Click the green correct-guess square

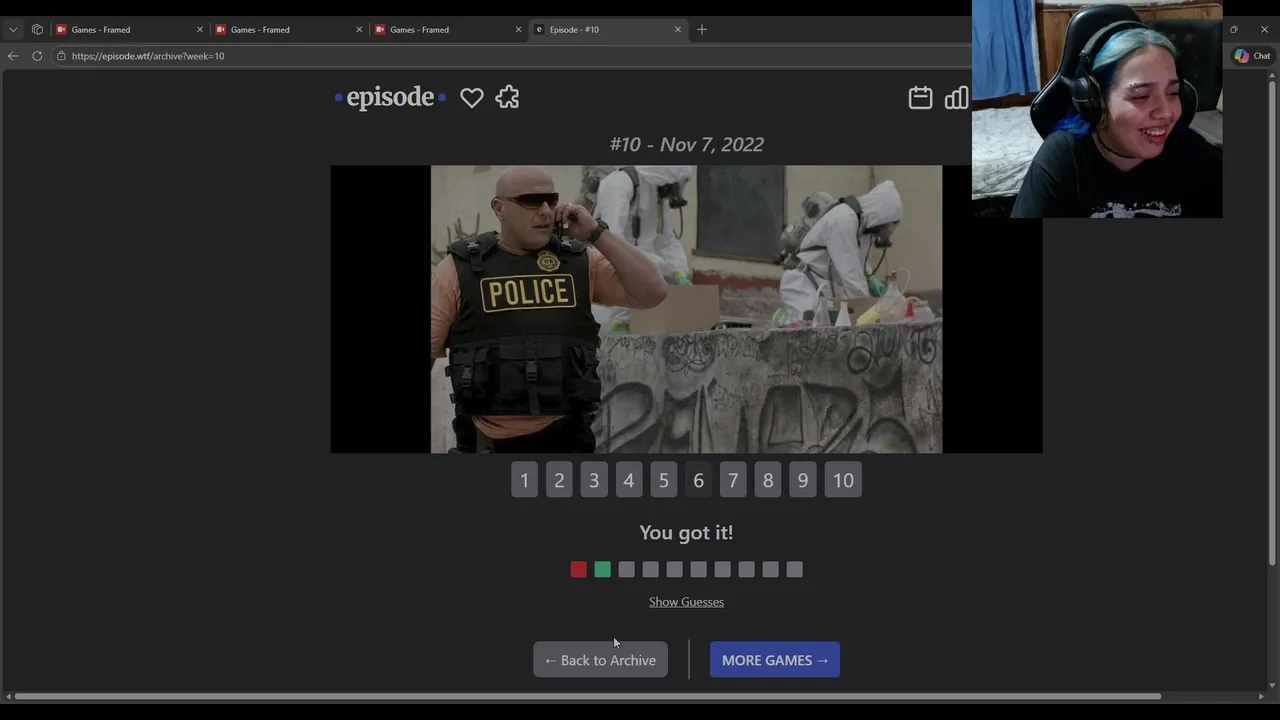point(603,569)
